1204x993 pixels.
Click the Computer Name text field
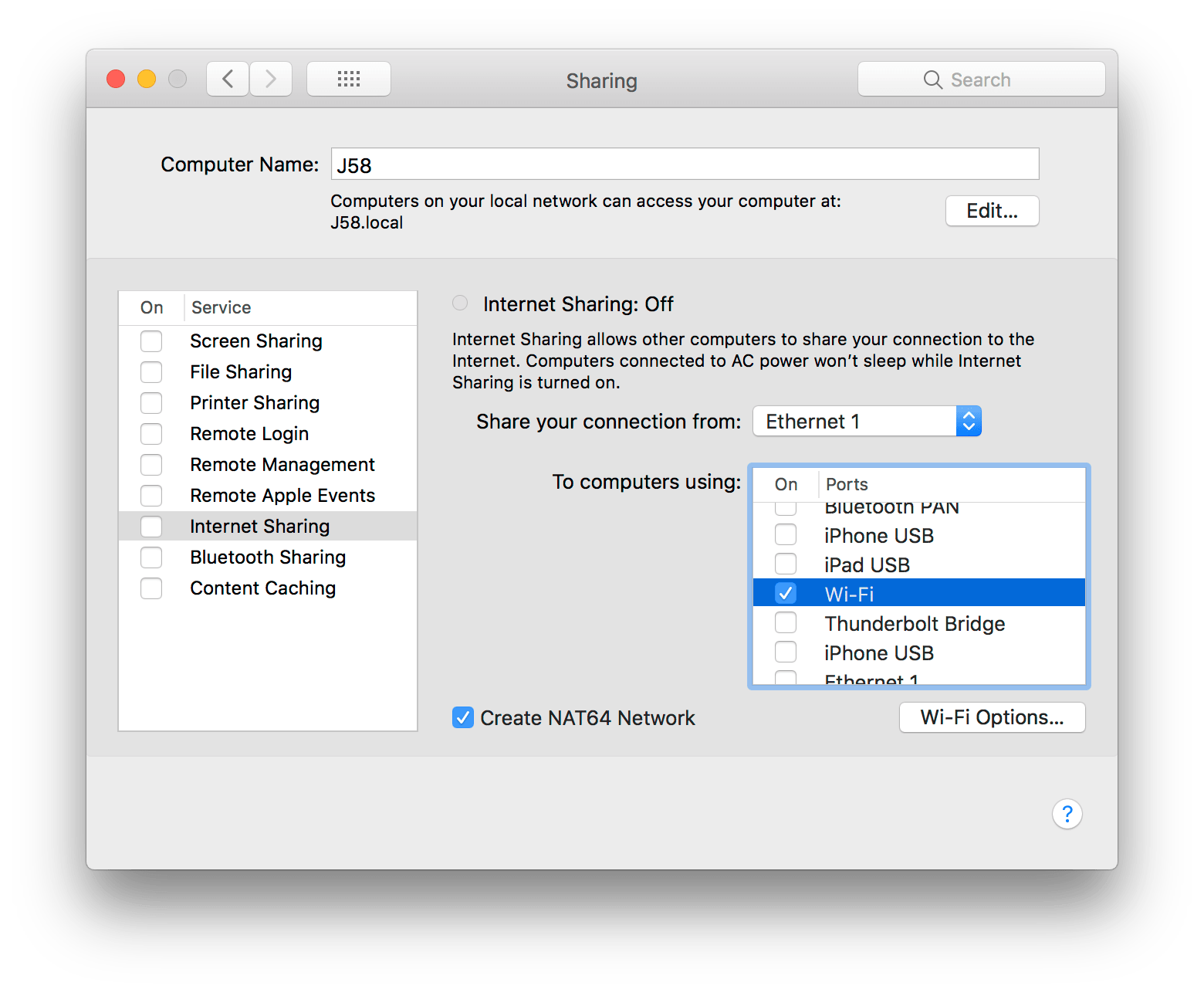point(685,164)
